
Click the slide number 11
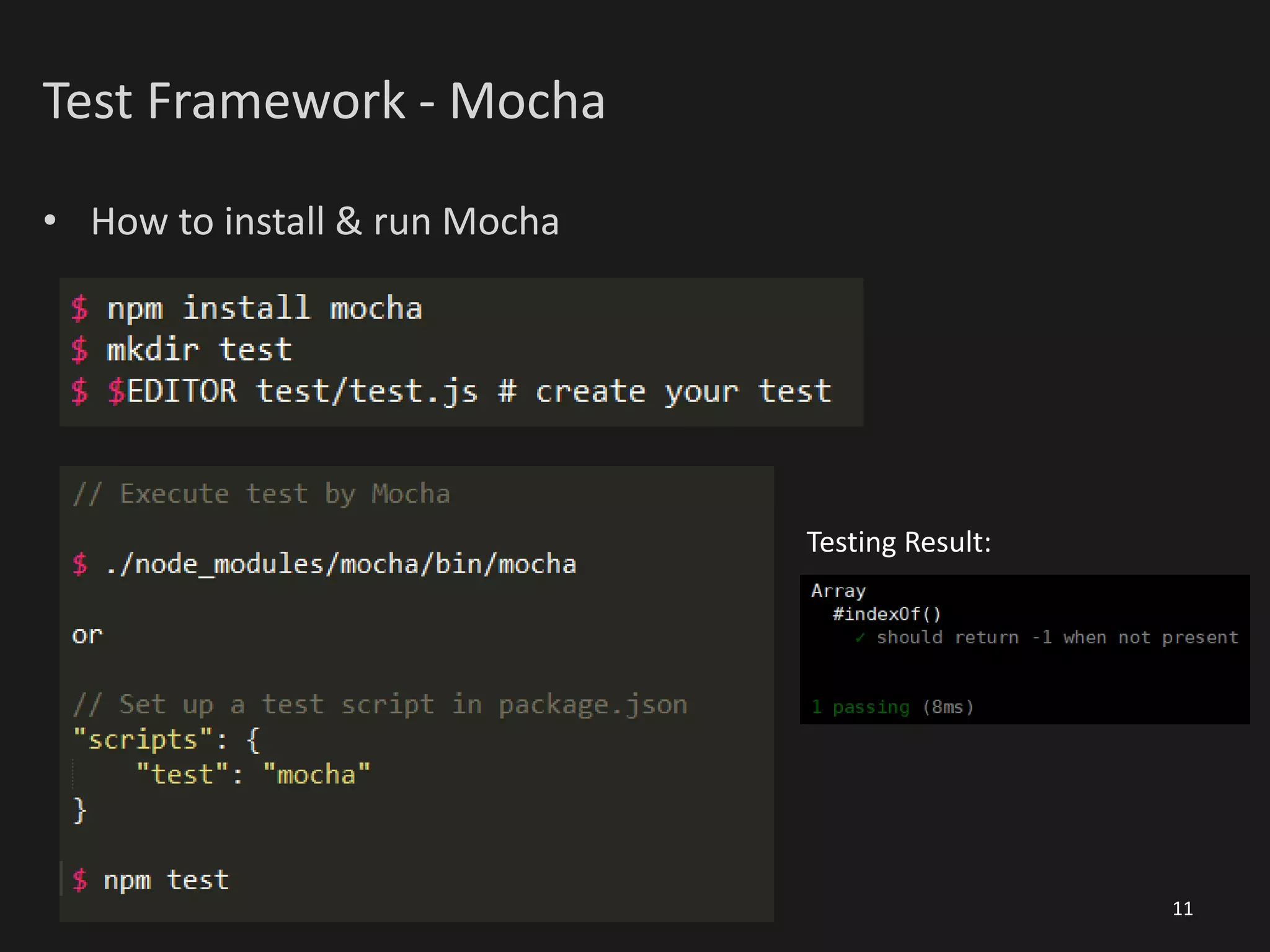tap(1183, 909)
